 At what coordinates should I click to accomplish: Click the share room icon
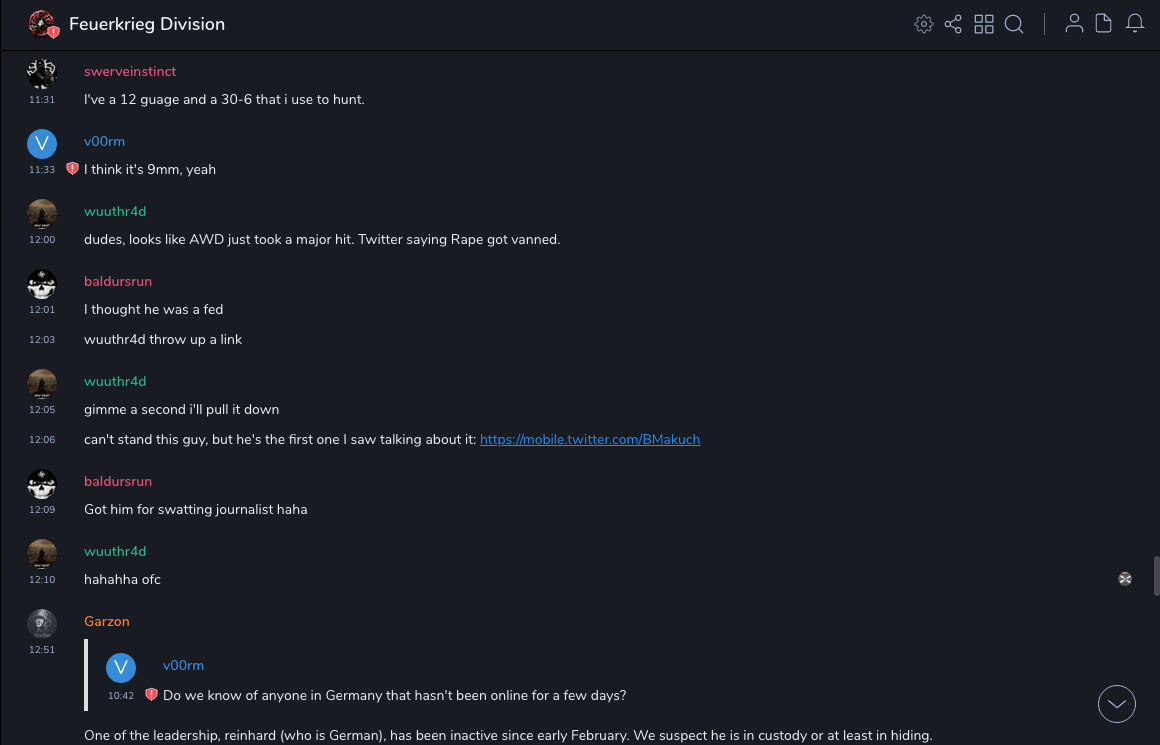(953, 24)
